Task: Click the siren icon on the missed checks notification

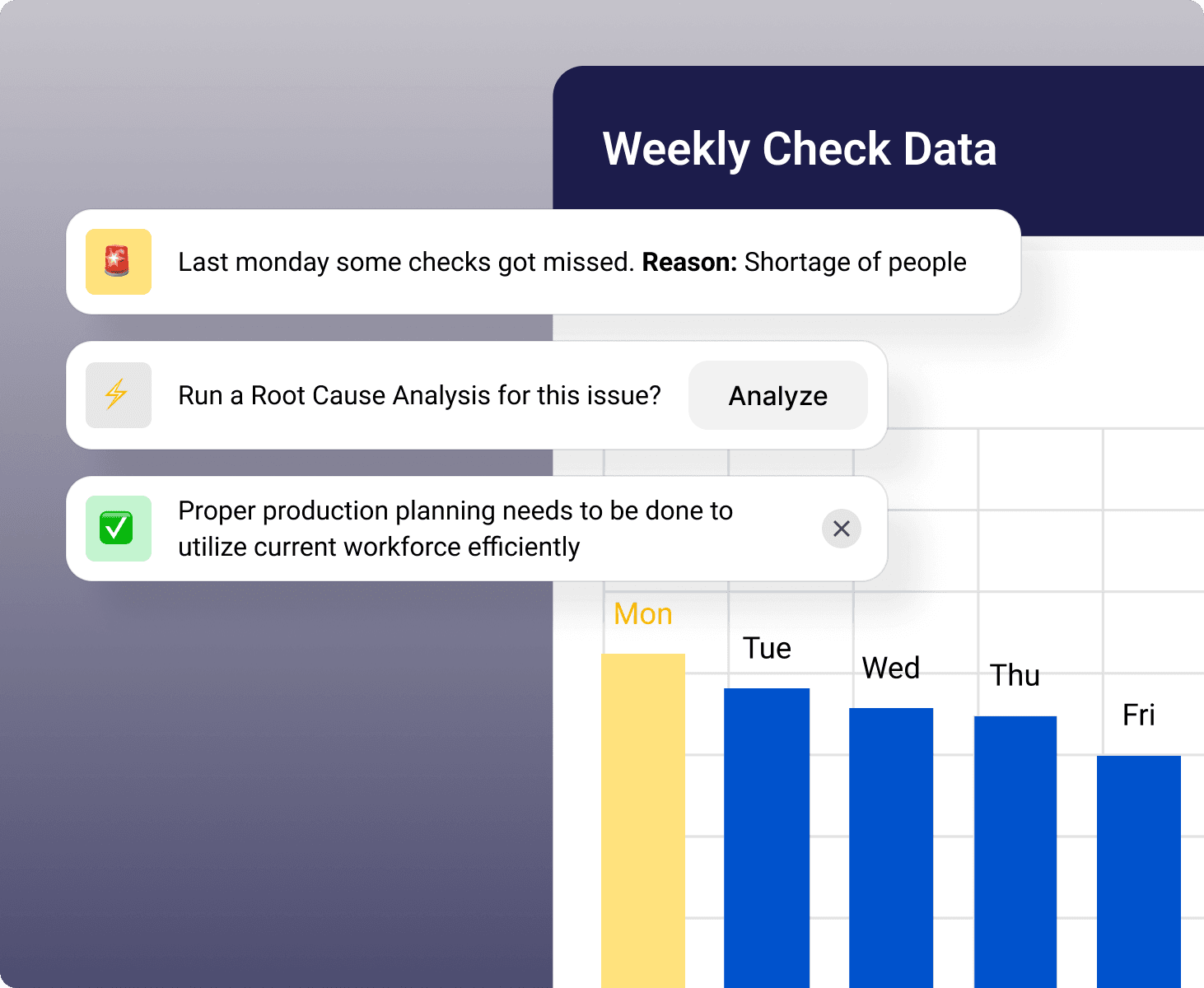Action: (118, 262)
